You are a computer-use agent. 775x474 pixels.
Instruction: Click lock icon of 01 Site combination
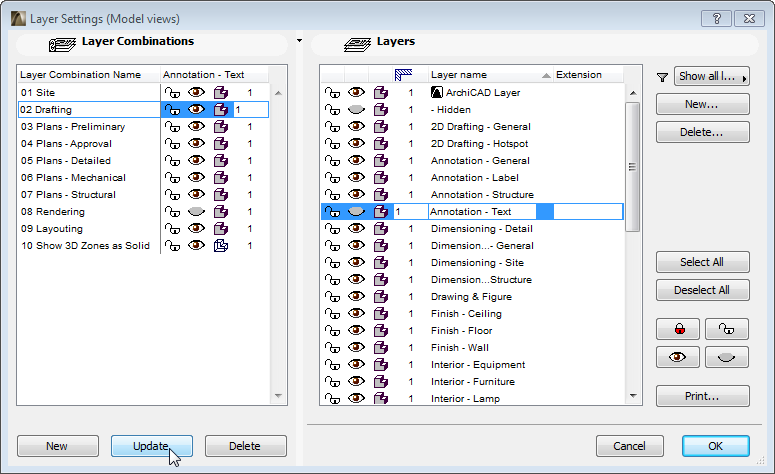pyautogui.click(x=172, y=93)
